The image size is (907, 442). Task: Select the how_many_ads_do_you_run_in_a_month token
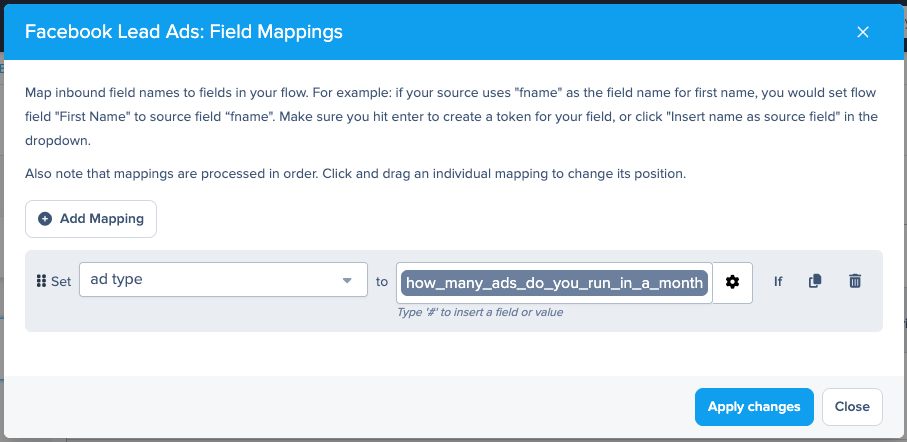point(554,283)
